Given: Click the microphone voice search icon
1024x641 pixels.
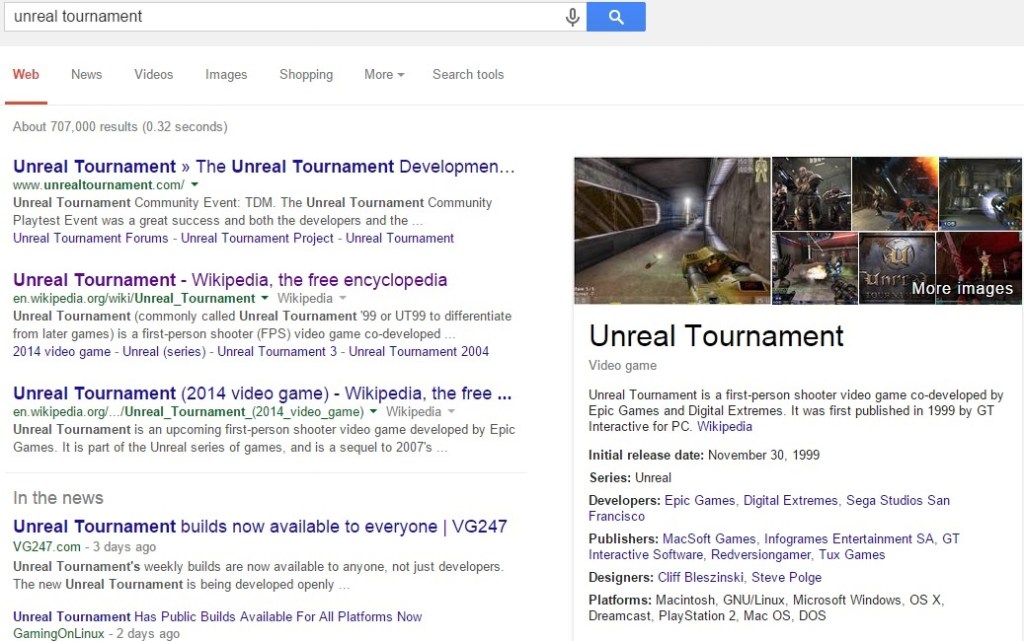Looking at the screenshot, I should click(x=573, y=17).
